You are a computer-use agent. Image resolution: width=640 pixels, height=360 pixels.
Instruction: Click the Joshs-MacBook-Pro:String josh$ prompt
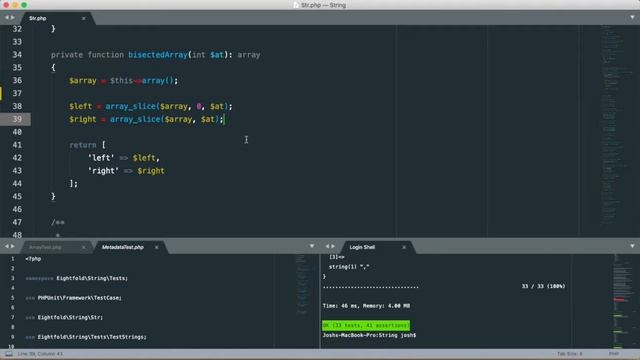click(x=369, y=335)
